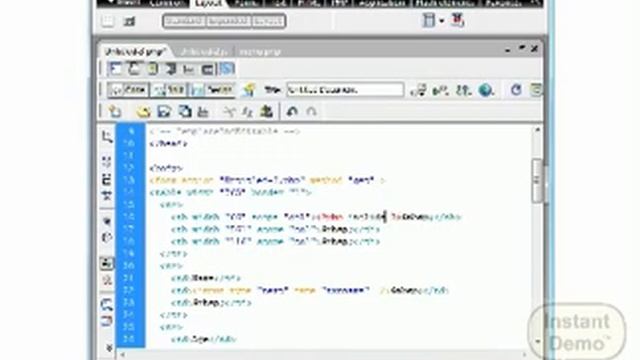Click the vertical scrollbar up arrow
Image resolution: width=640 pixels, height=360 pixels.
[537, 130]
